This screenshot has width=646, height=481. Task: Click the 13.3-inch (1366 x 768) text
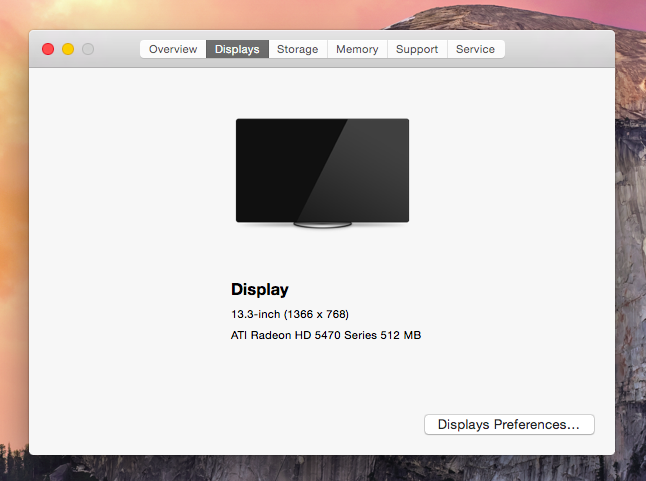click(x=290, y=314)
